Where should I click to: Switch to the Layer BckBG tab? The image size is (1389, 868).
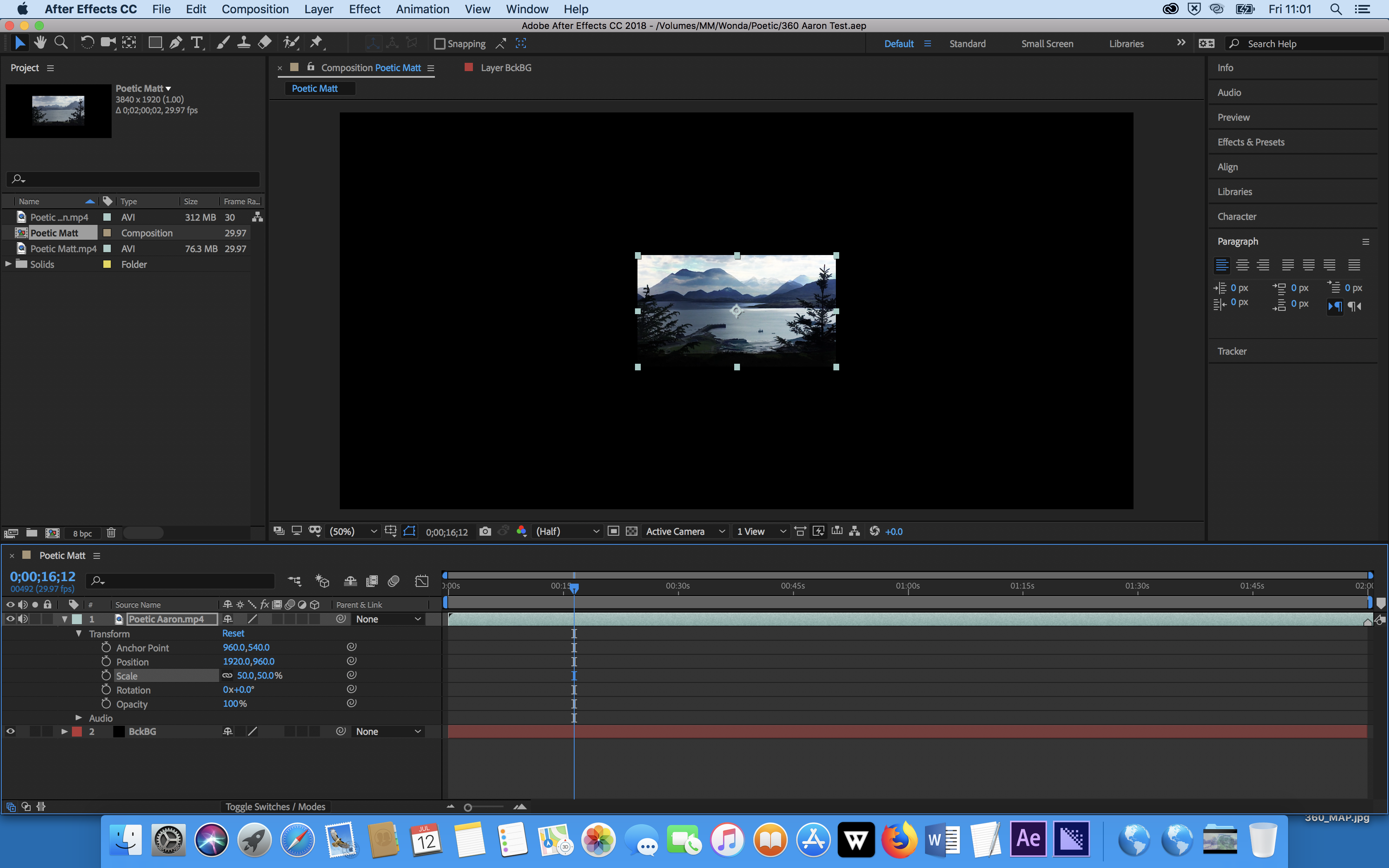505,68
